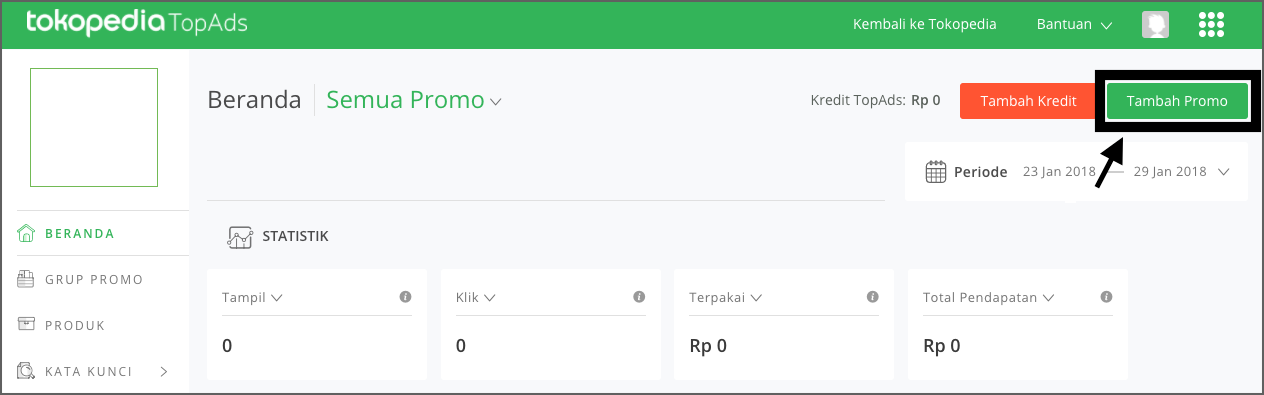Screen dimensions: 1264x395
Task: Click the Kata Kunci search icon
Action: (27, 372)
